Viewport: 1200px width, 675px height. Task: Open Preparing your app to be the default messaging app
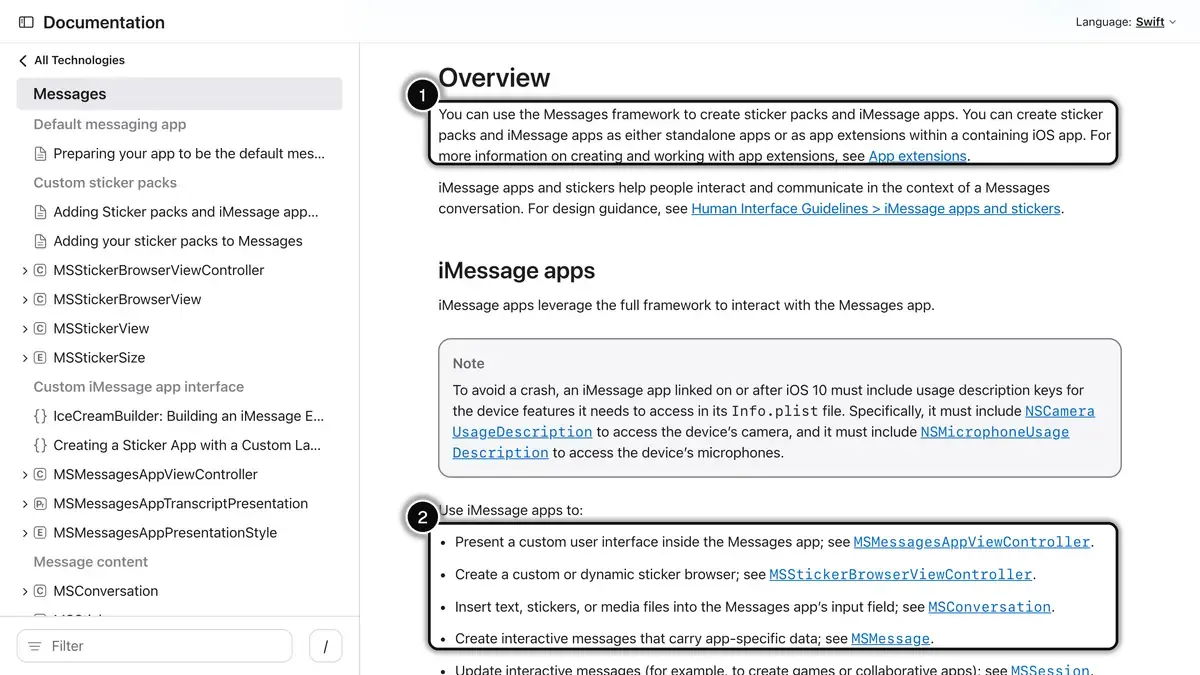click(x=189, y=154)
